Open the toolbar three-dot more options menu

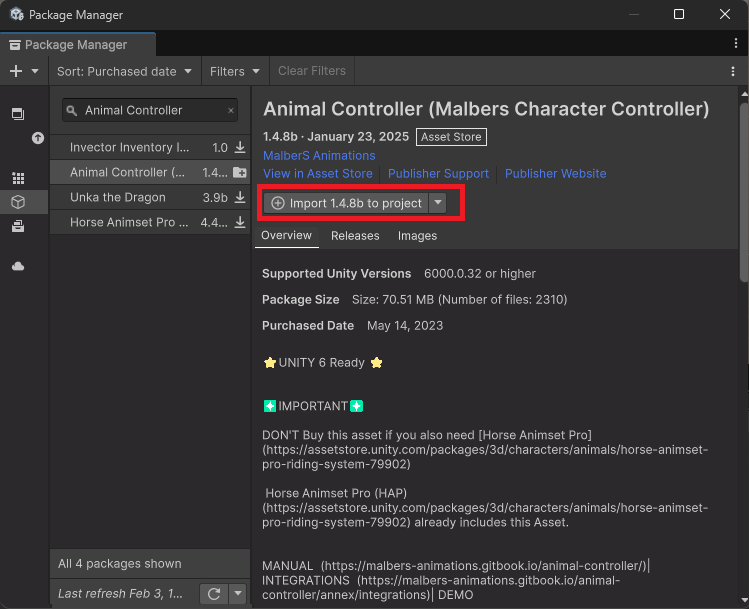click(733, 71)
